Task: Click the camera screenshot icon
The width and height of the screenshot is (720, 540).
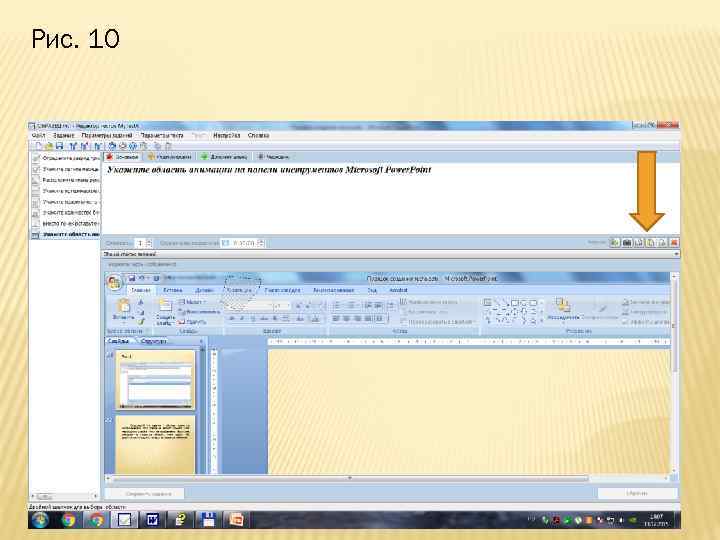Action: coord(627,242)
